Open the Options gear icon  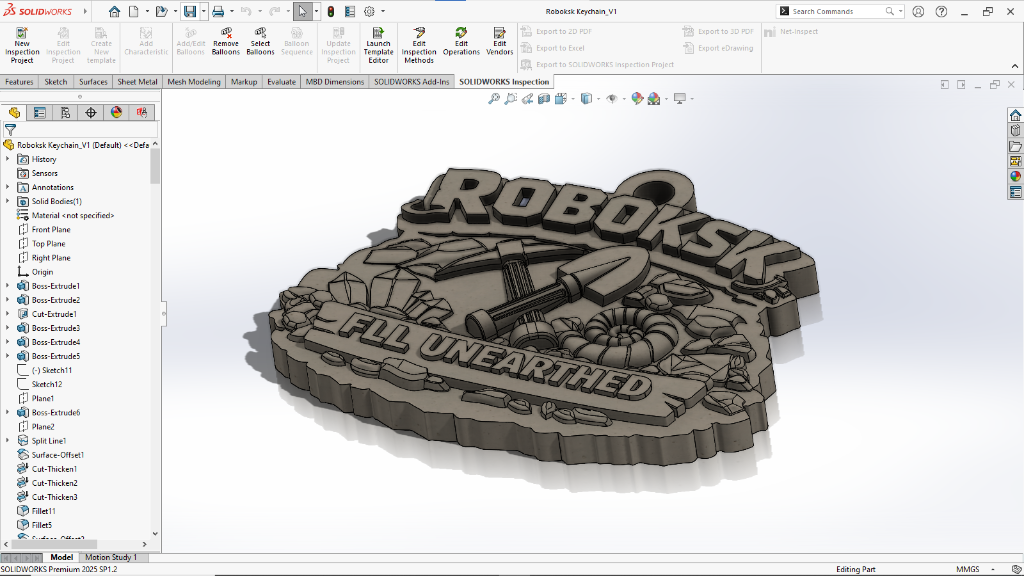(x=369, y=11)
